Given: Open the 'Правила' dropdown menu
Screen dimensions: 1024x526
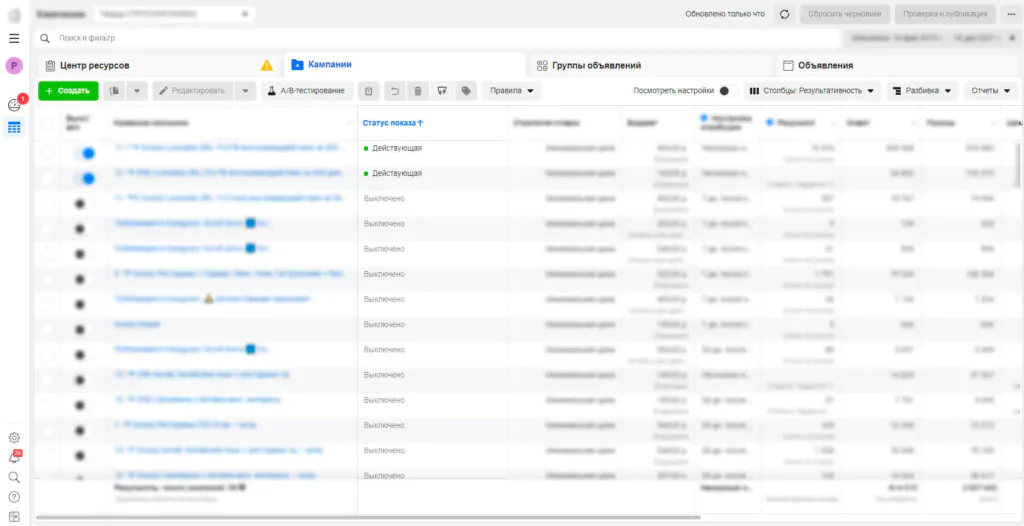Looking at the screenshot, I should point(511,91).
